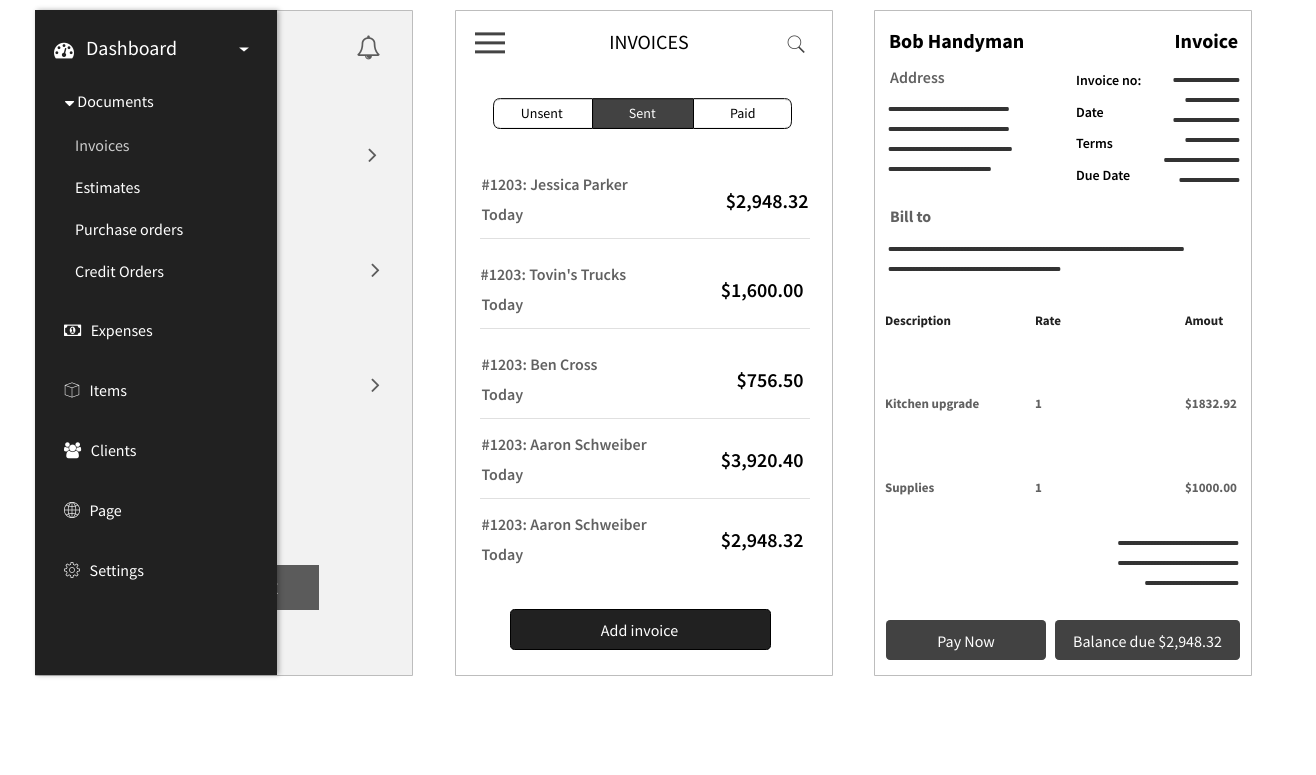This screenshot has width=1316, height=775.
Task: Select Estimates in the sidebar
Action: 107,187
